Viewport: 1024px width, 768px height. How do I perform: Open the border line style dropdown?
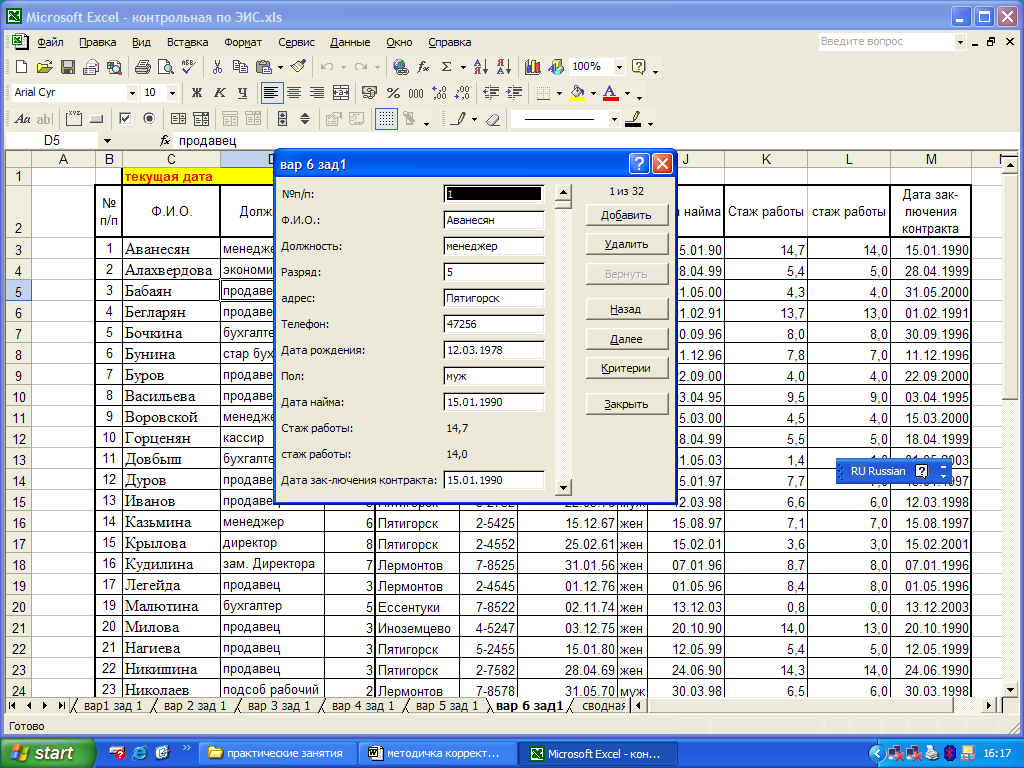tap(614, 119)
